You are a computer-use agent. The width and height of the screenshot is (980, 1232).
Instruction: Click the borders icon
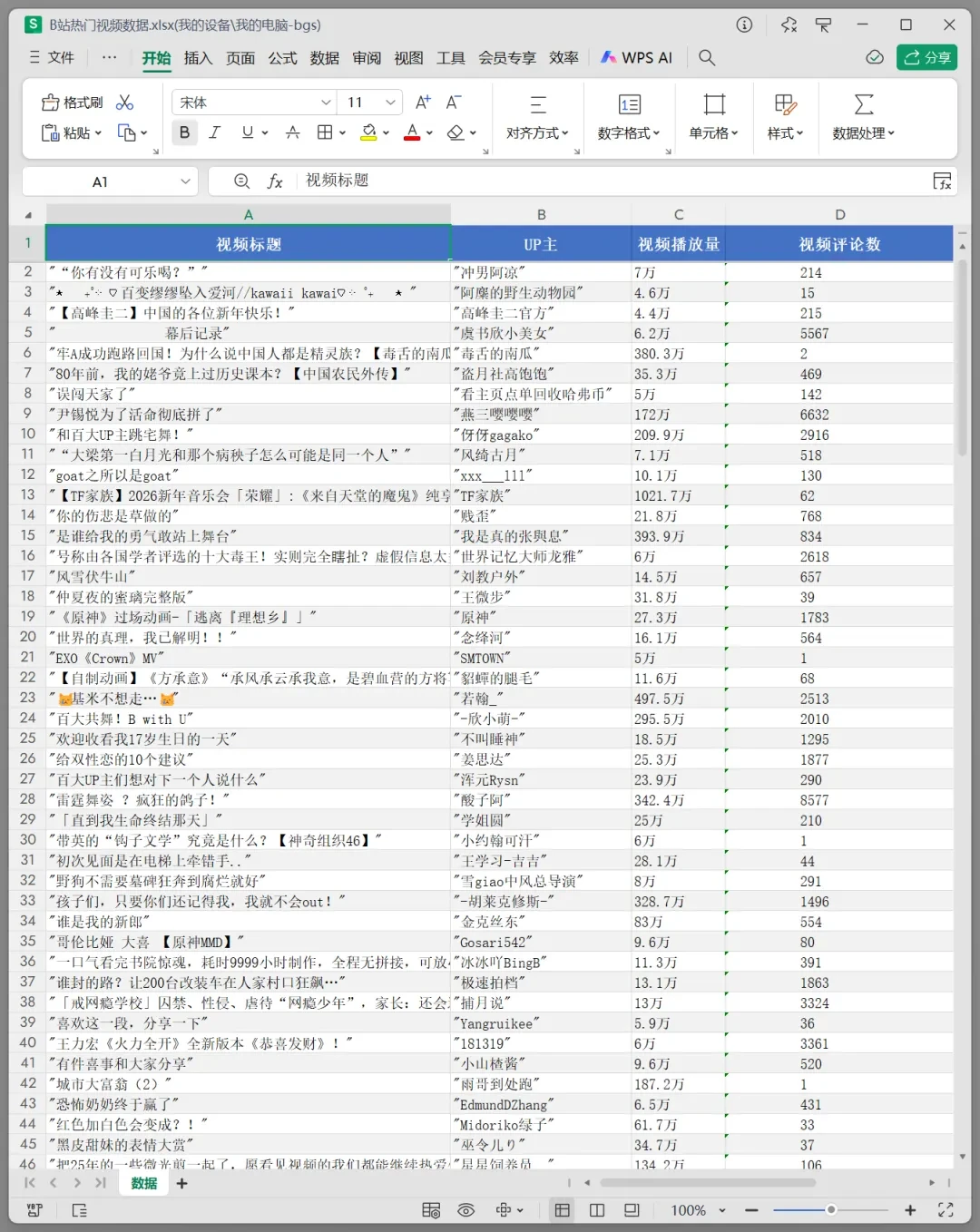tap(324, 132)
